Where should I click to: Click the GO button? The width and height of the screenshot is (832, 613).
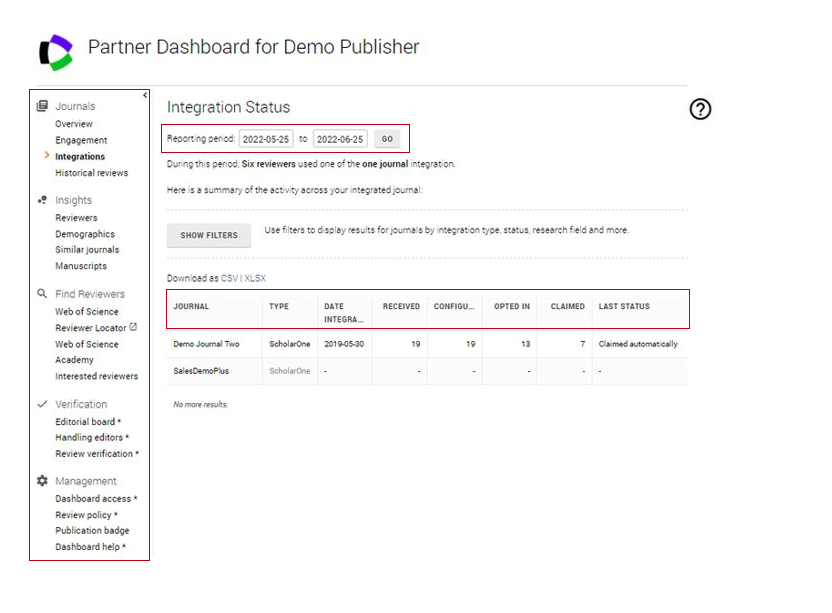387,139
